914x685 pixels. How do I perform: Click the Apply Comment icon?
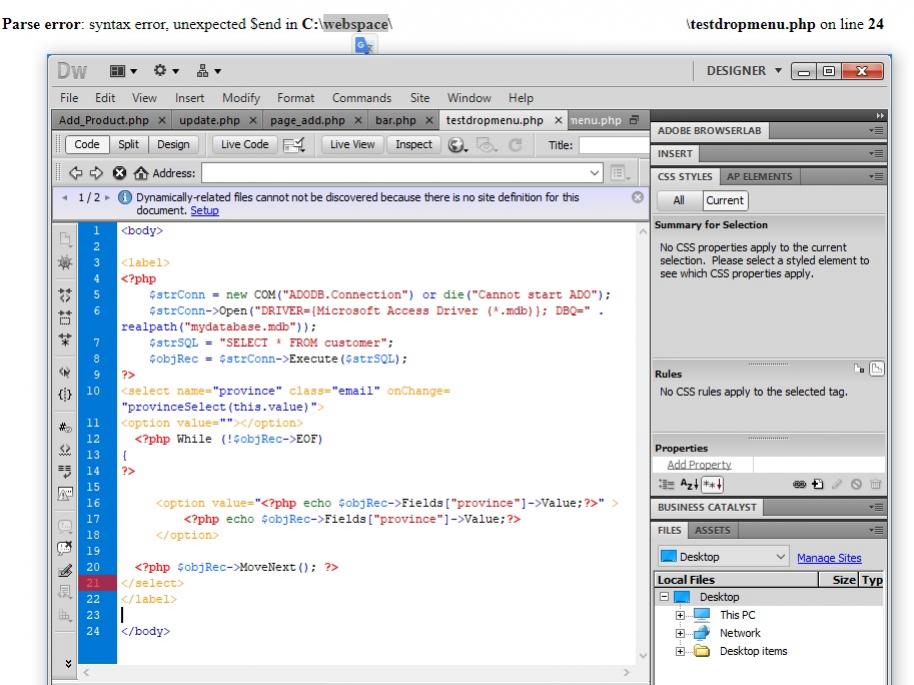pyautogui.click(x=65, y=526)
